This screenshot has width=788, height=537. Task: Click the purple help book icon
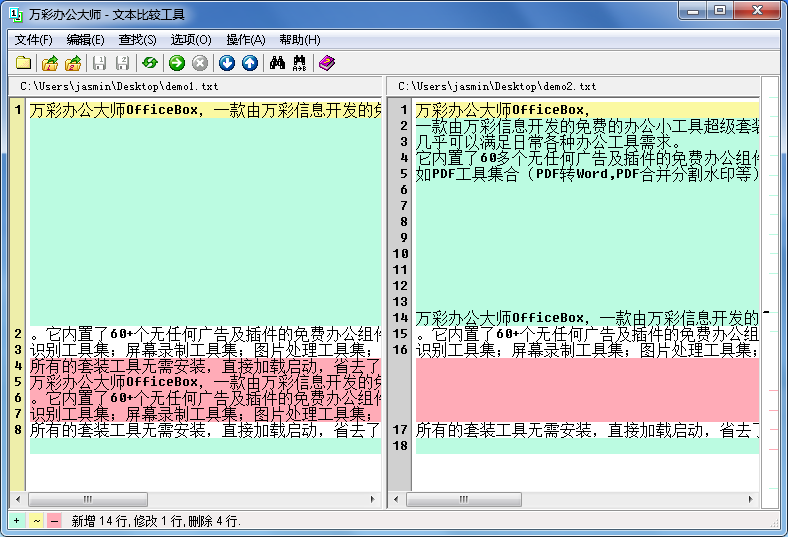point(327,63)
